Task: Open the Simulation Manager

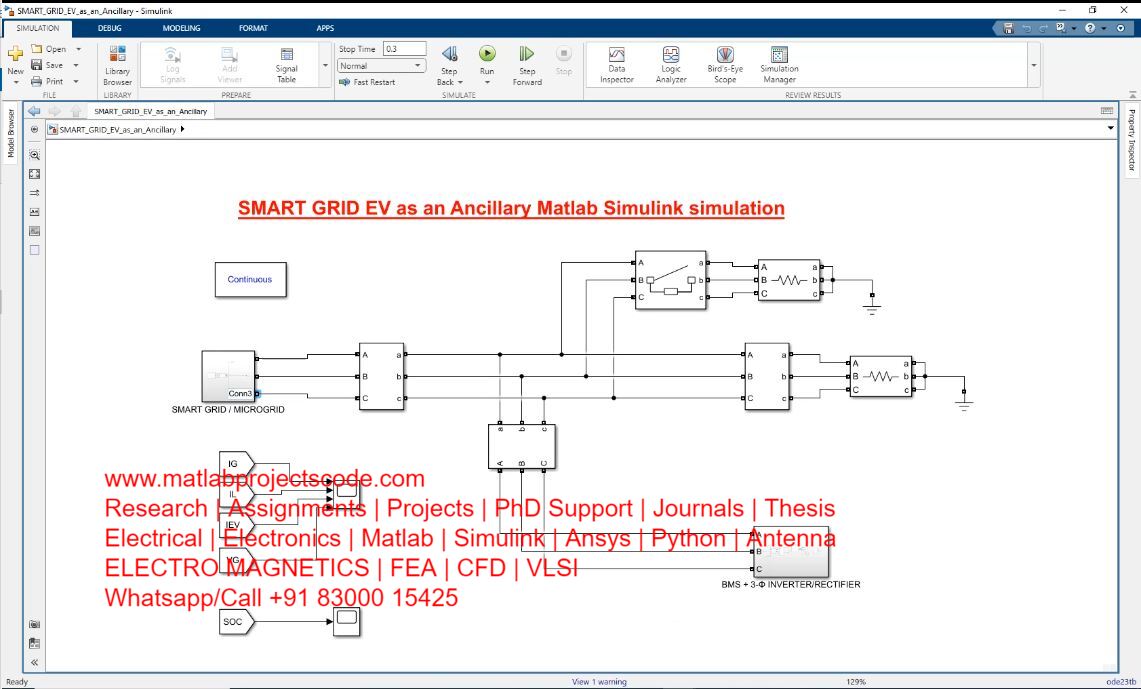Action: (779, 65)
